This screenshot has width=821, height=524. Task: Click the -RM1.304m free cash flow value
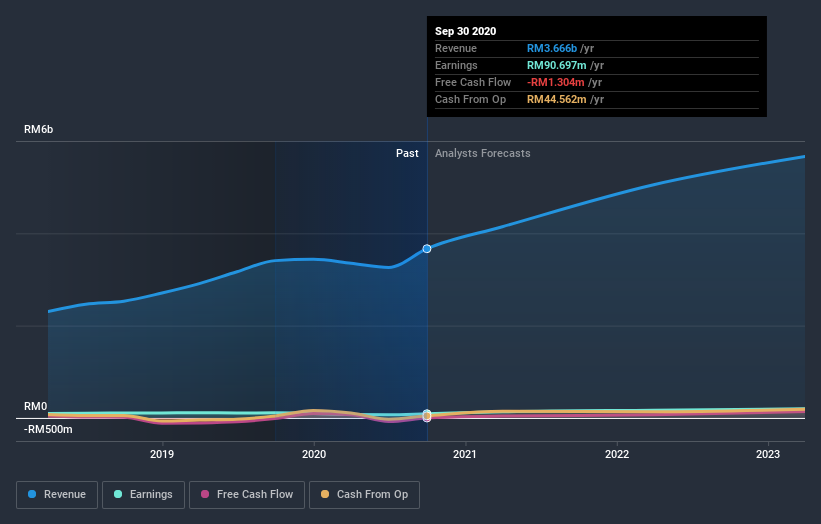tap(556, 82)
